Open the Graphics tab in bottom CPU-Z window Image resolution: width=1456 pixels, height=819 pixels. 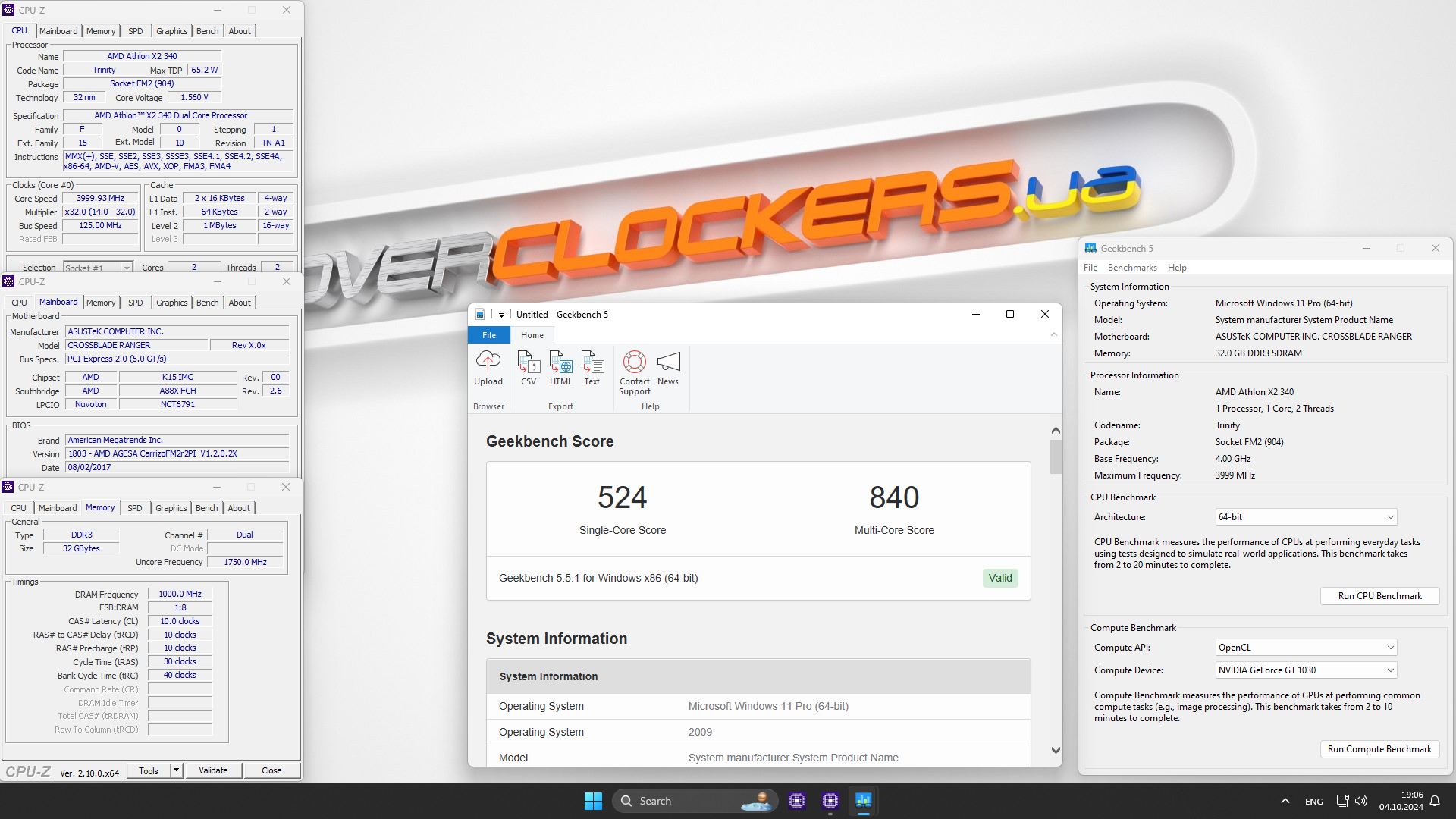click(171, 508)
